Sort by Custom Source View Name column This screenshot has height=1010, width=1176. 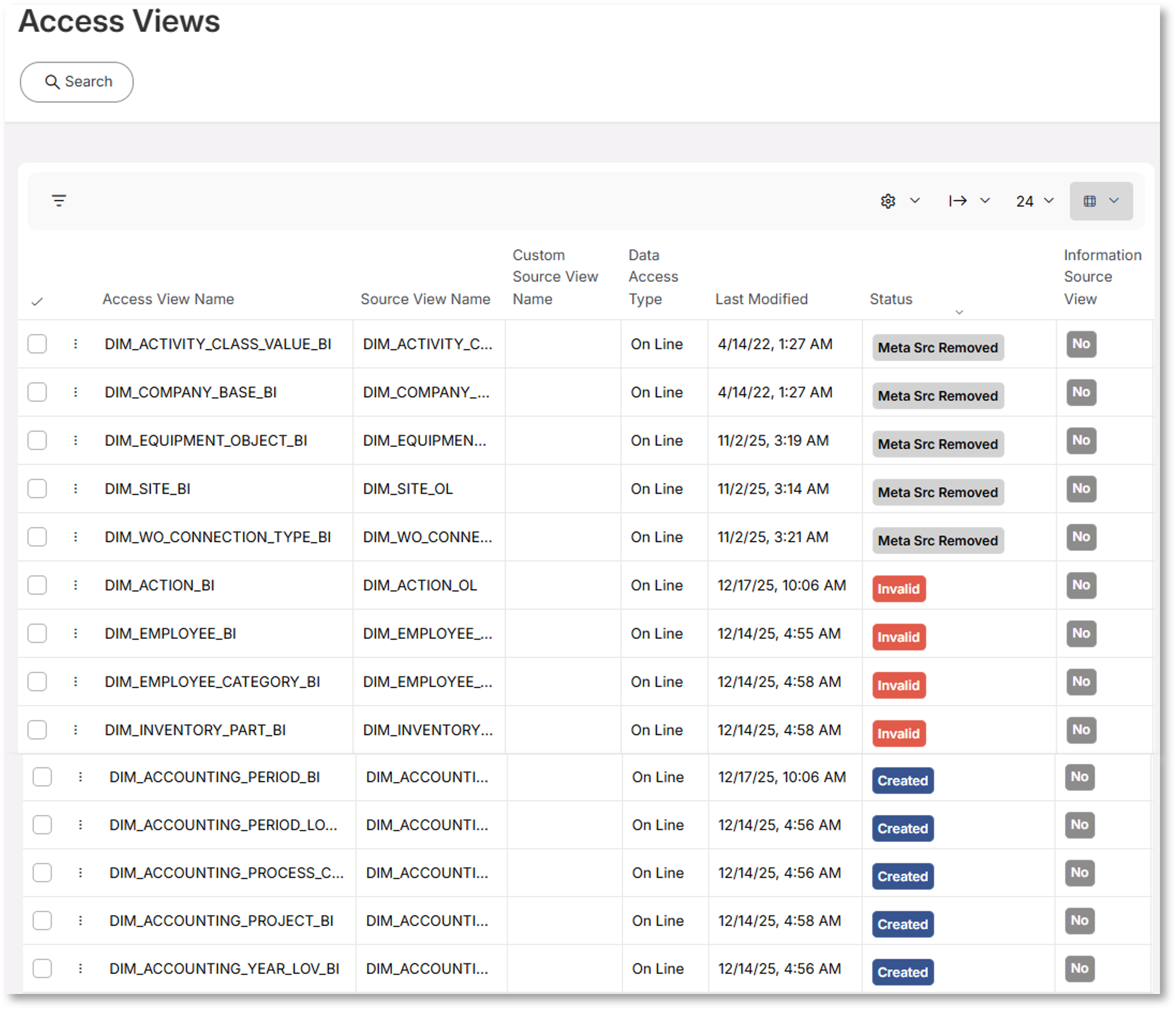[555, 277]
